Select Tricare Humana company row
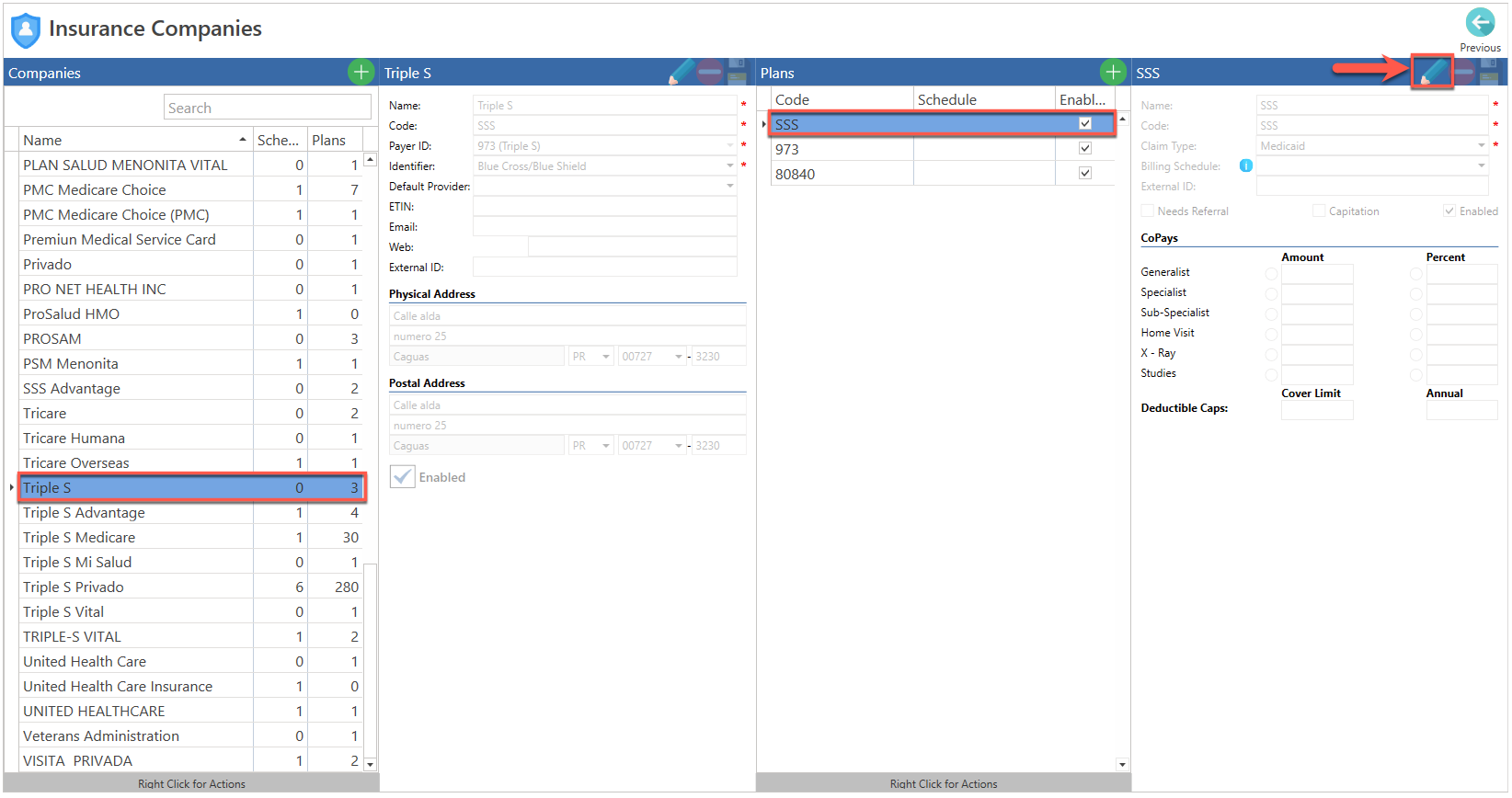1512x798 pixels. coord(191,438)
